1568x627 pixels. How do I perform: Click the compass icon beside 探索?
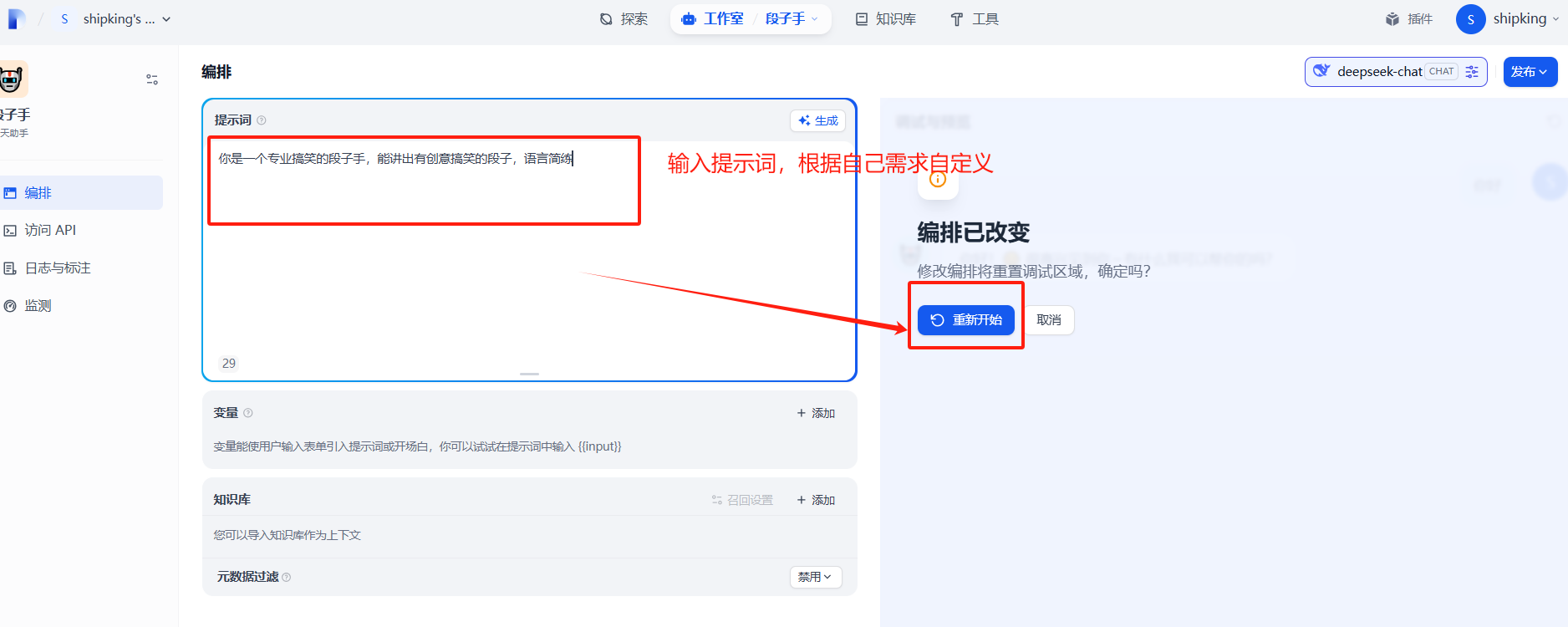pos(607,19)
